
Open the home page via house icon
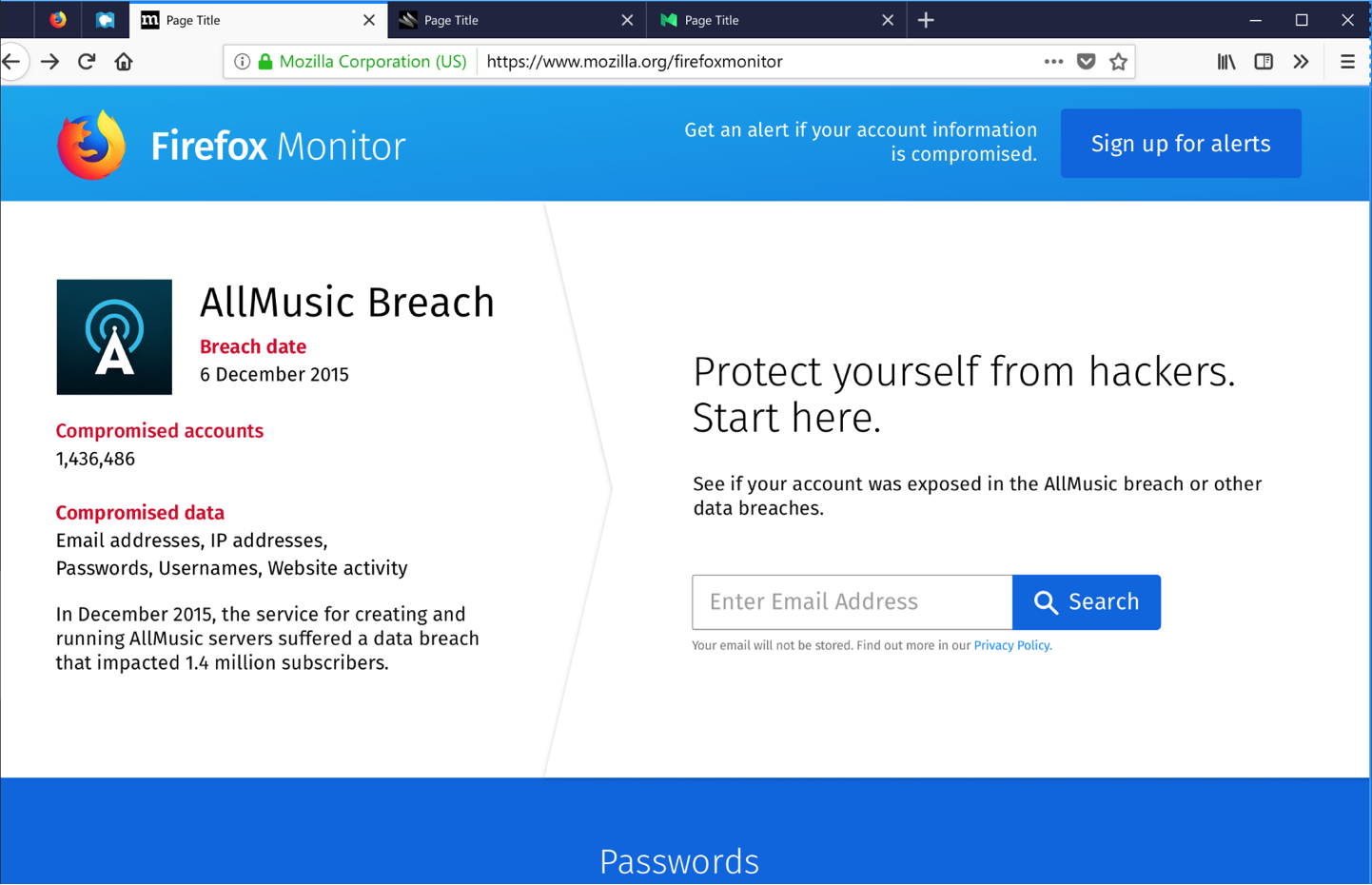(124, 62)
